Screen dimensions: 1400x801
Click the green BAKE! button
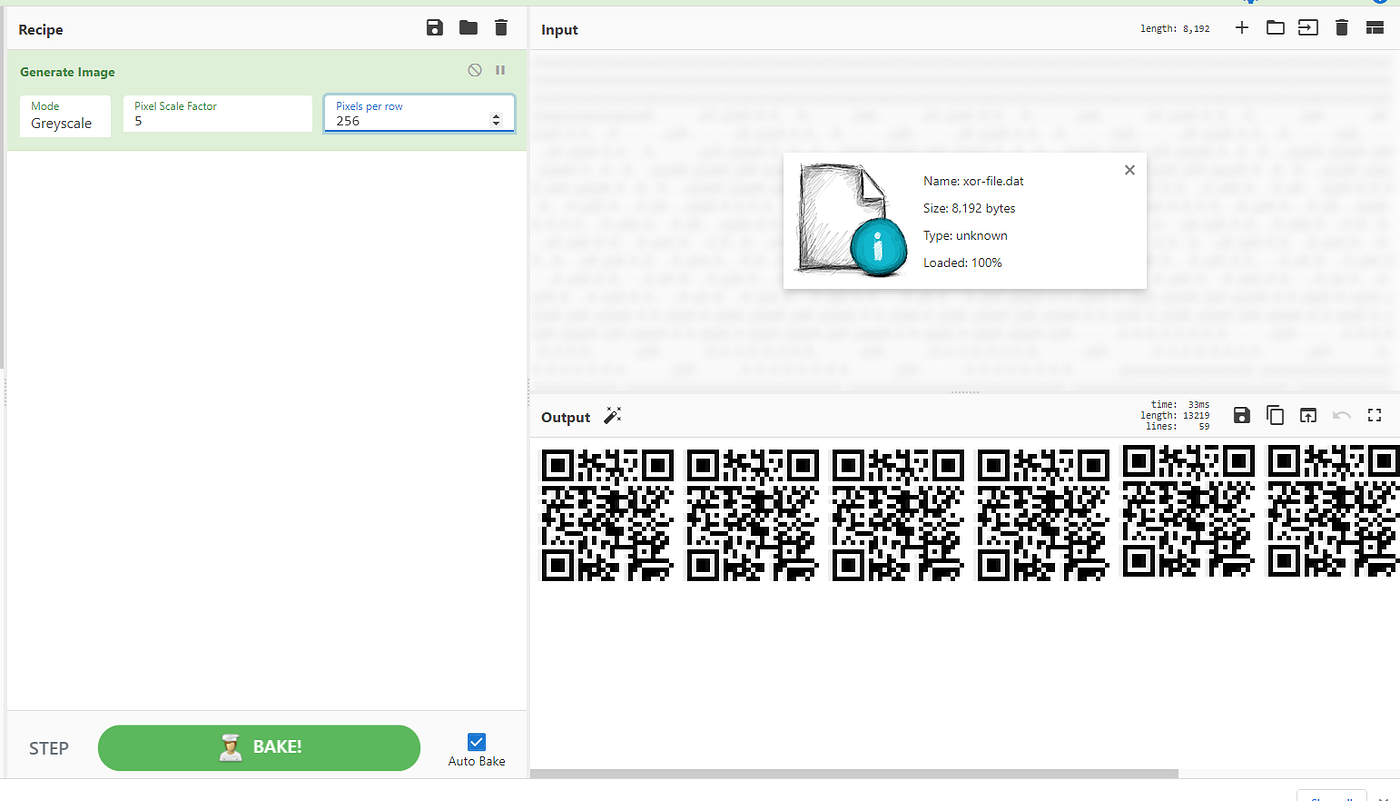(x=259, y=748)
